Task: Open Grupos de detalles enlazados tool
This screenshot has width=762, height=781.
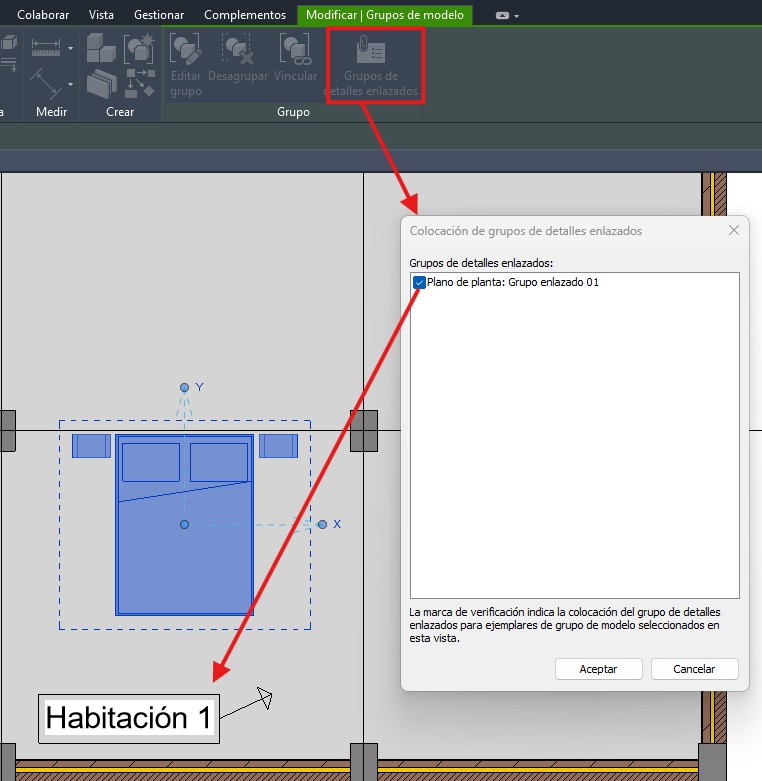Action: [371, 66]
